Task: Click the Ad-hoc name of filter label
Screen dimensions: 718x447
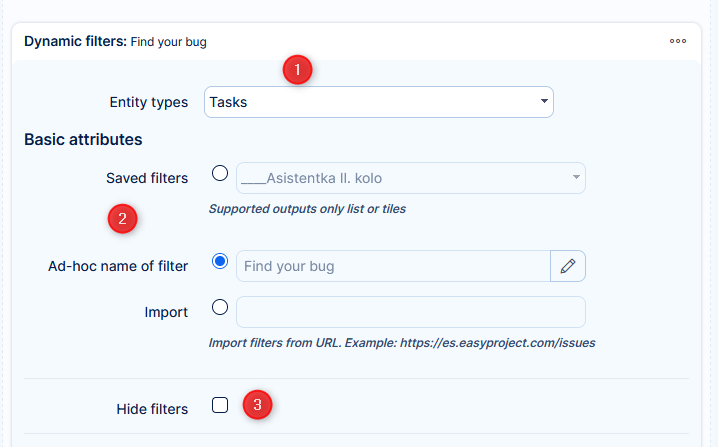Action: coord(118,266)
